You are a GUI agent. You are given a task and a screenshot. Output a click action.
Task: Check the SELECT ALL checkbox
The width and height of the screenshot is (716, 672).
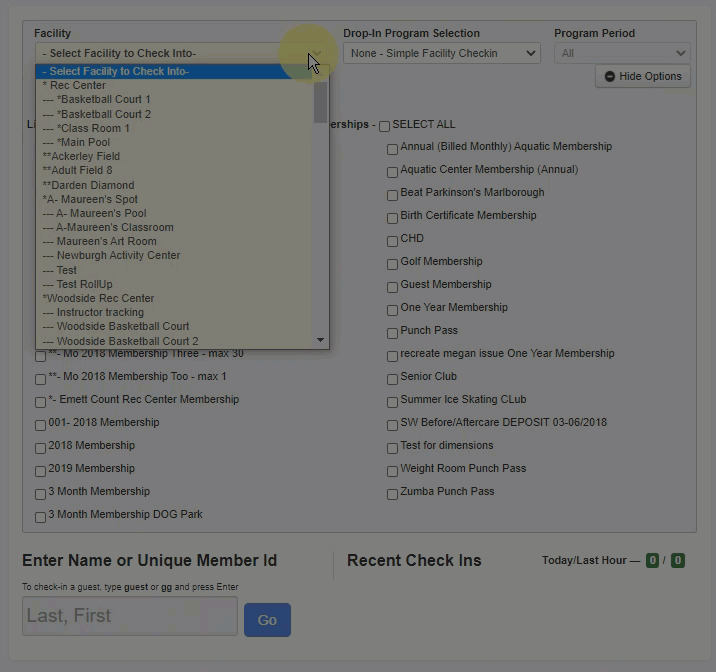384,126
